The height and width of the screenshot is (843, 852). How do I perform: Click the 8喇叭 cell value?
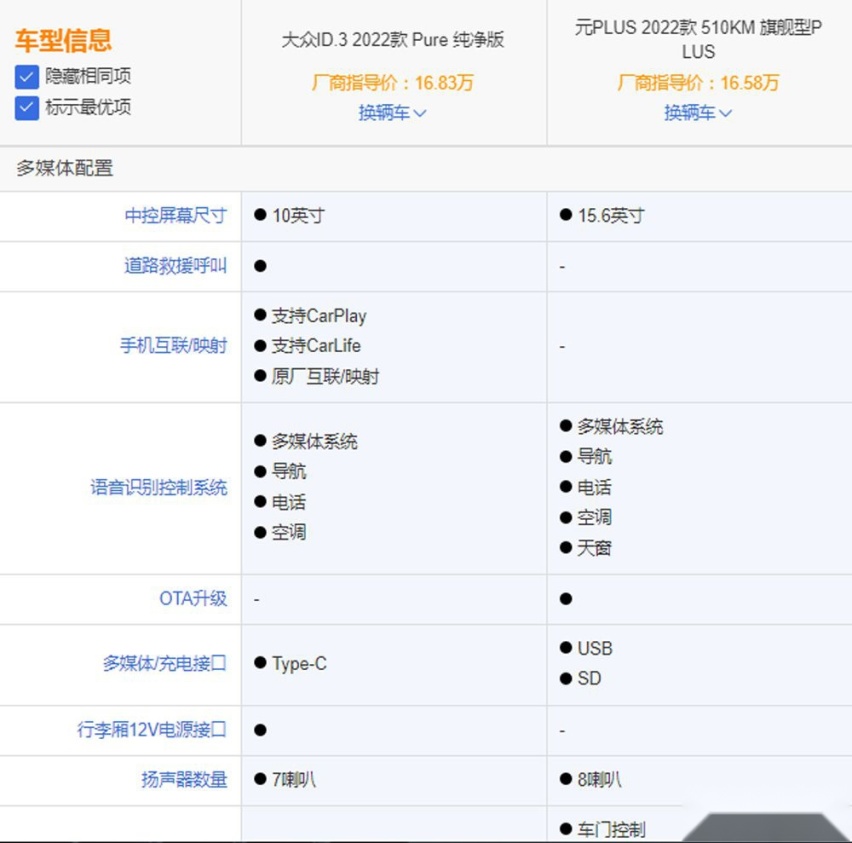point(599,779)
